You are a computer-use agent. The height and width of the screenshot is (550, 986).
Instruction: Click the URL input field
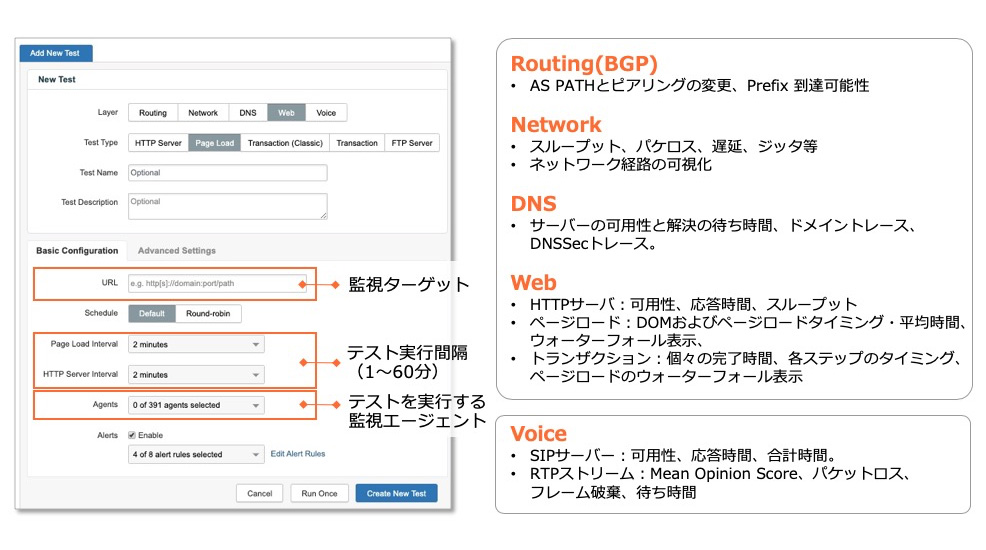(217, 284)
